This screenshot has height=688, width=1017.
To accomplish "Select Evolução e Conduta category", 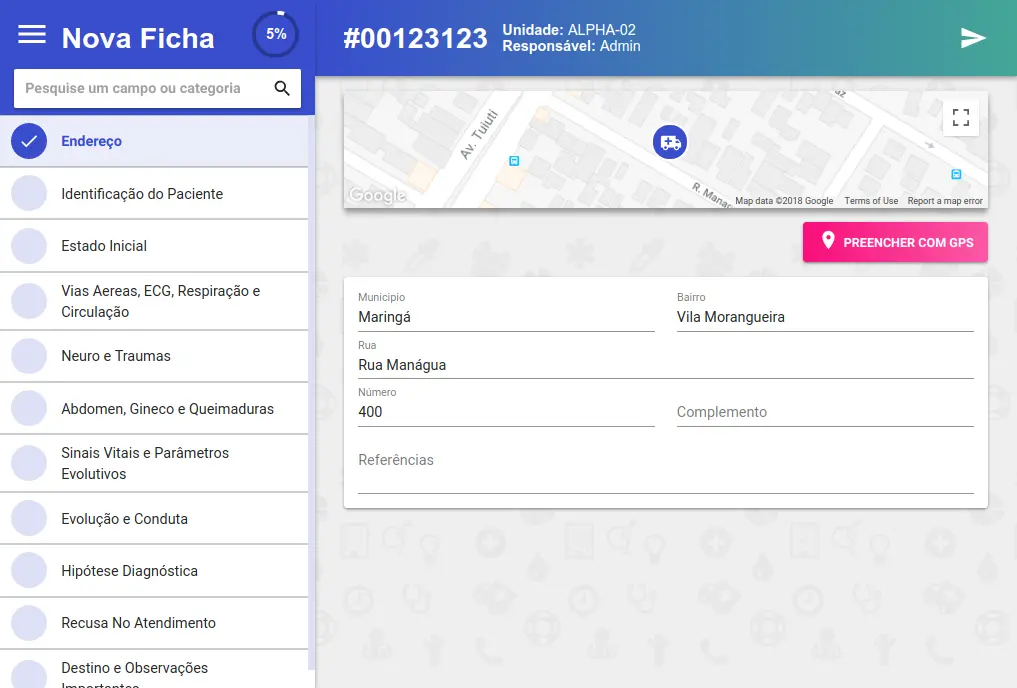I will tap(124, 519).
